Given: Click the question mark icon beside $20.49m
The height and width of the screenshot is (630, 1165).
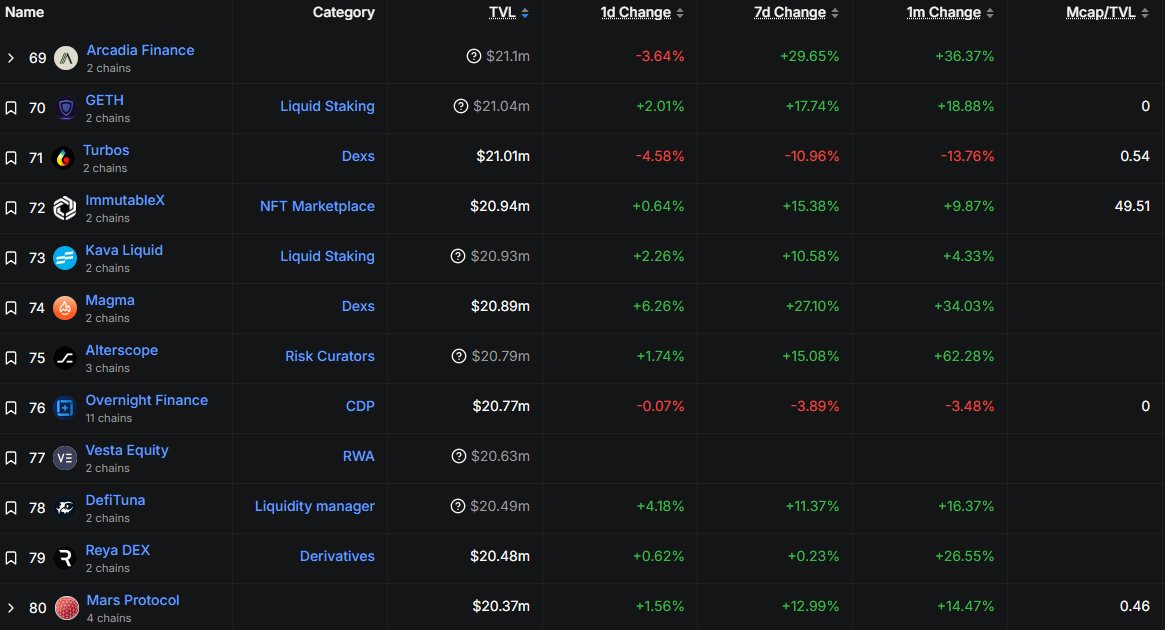Looking at the screenshot, I should point(458,506).
